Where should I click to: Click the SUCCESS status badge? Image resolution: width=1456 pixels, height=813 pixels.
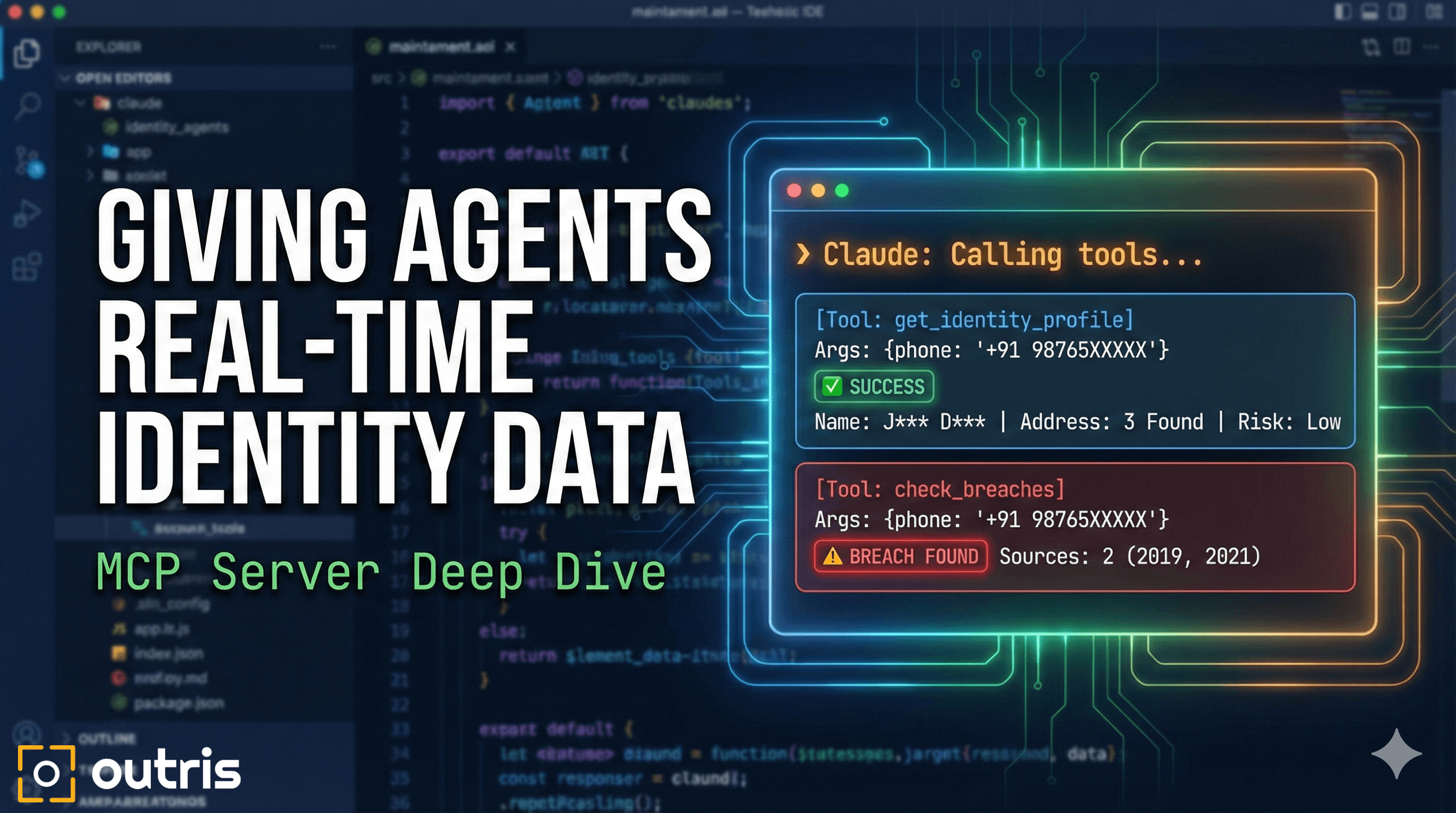click(874, 387)
